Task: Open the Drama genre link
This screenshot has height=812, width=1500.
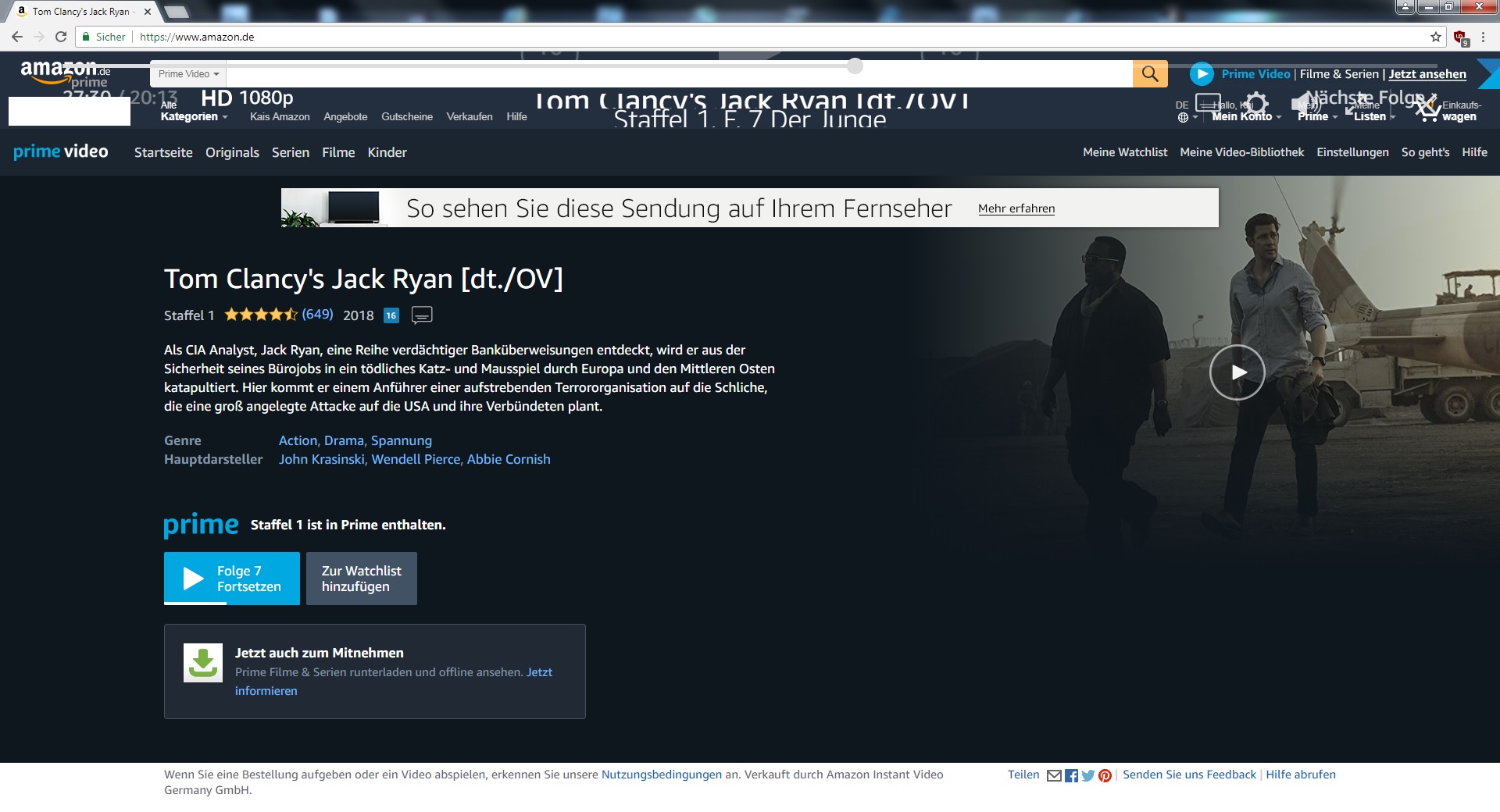Action: pos(344,440)
